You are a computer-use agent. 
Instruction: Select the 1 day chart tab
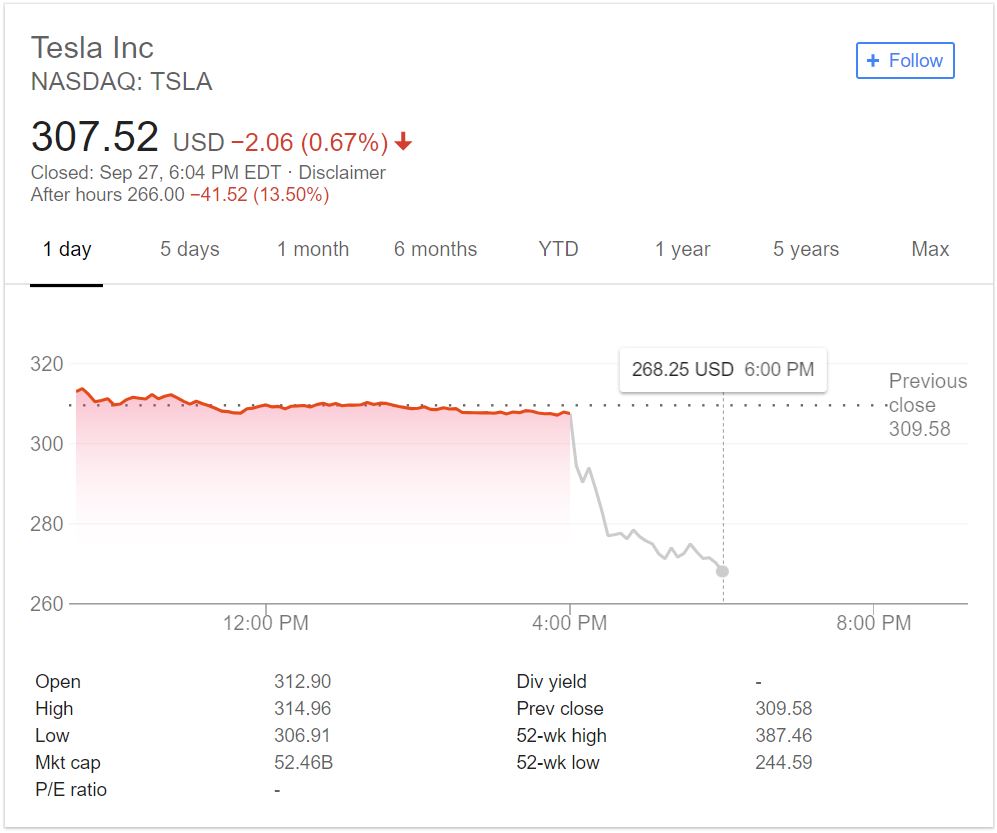pos(67,249)
